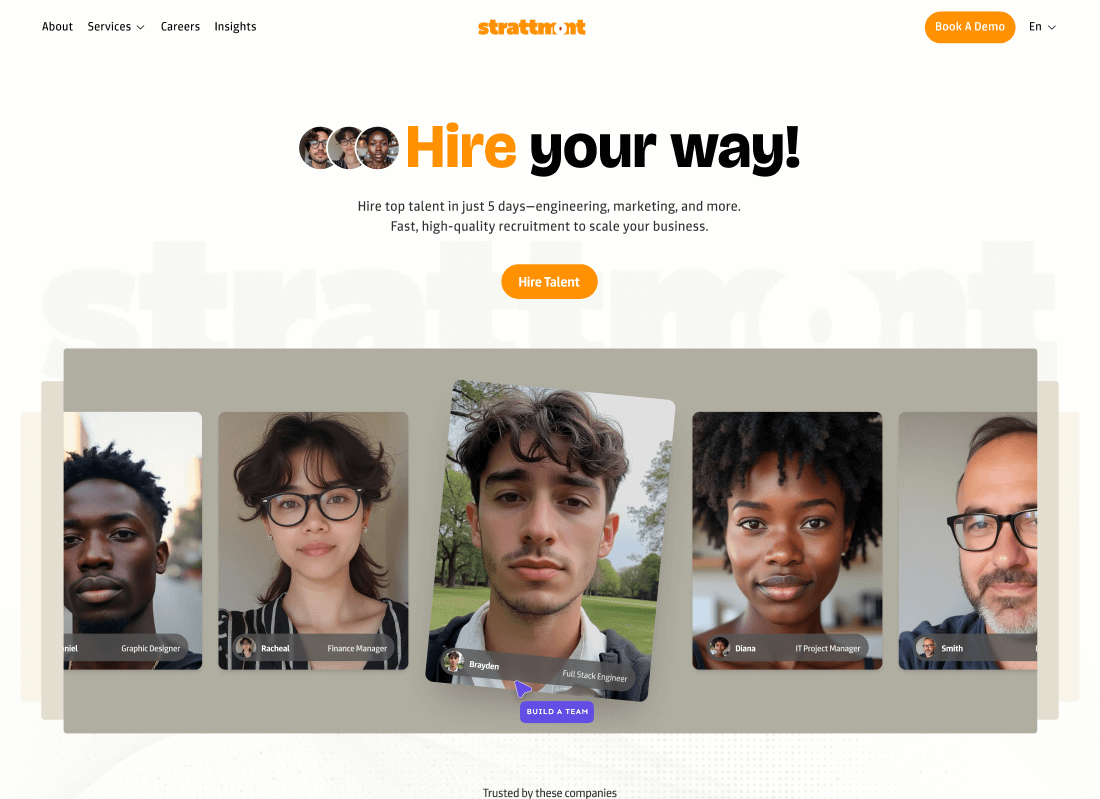The width and height of the screenshot is (1100, 799).
Task: Expand the Services dropdown chevron
Action: pos(140,27)
